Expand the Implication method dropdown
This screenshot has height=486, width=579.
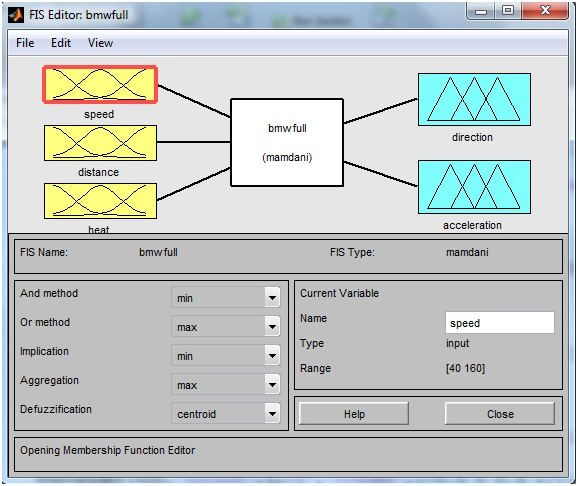(x=226, y=355)
